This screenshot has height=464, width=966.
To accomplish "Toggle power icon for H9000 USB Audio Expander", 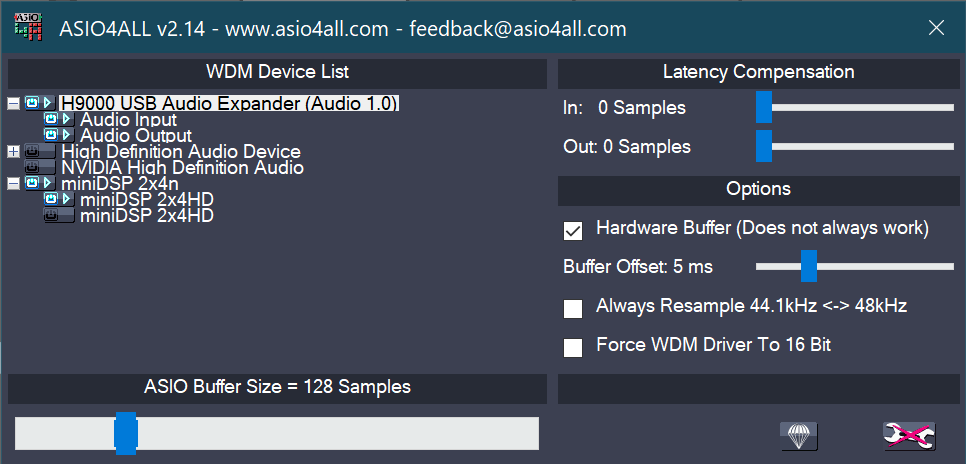I will tap(32, 103).
